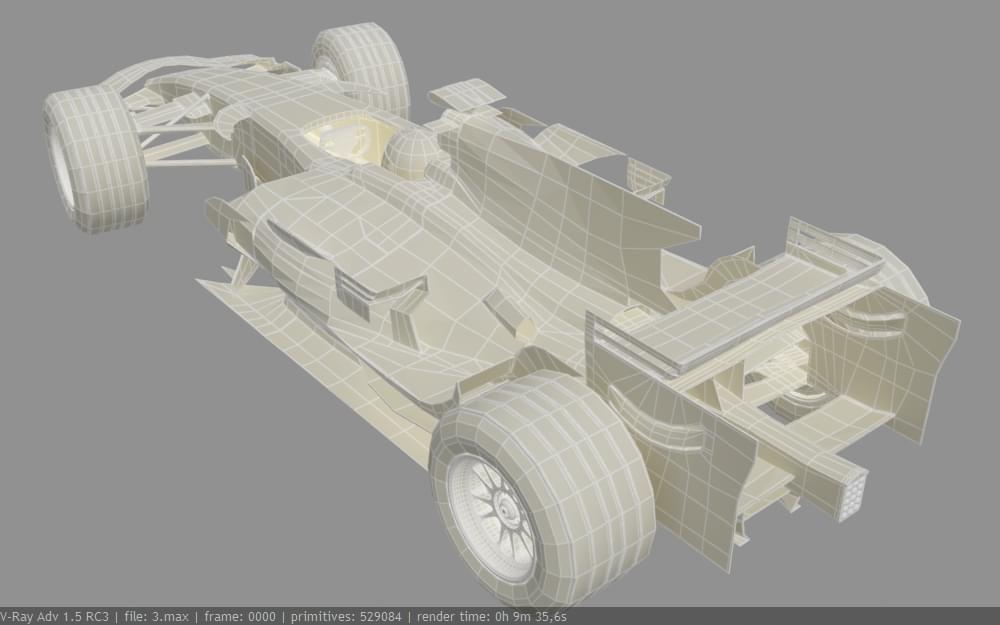Click the 'primitives: 529084' counter
The height and width of the screenshot is (625, 1000).
pyautogui.click(x=347, y=617)
